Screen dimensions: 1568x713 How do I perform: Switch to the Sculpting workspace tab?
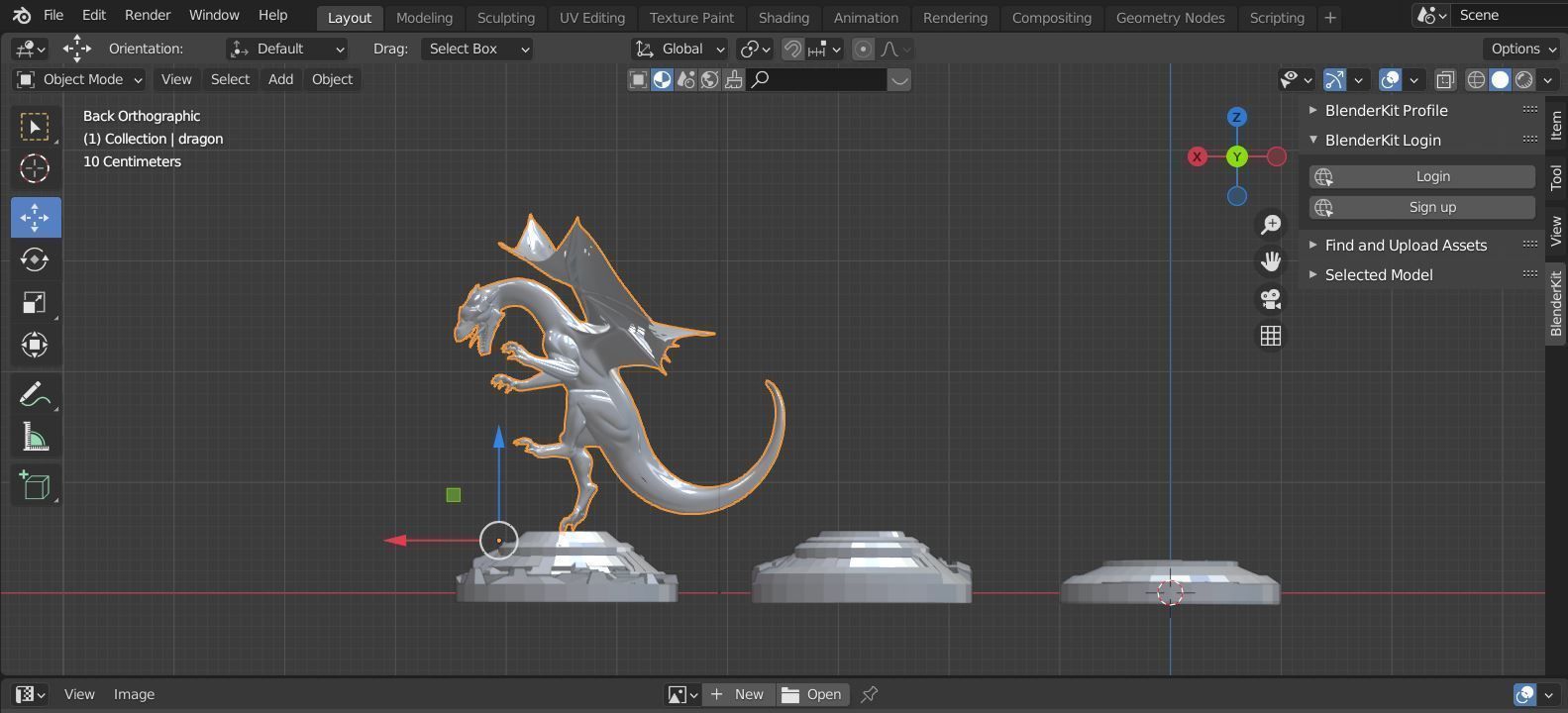[x=505, y=18]
